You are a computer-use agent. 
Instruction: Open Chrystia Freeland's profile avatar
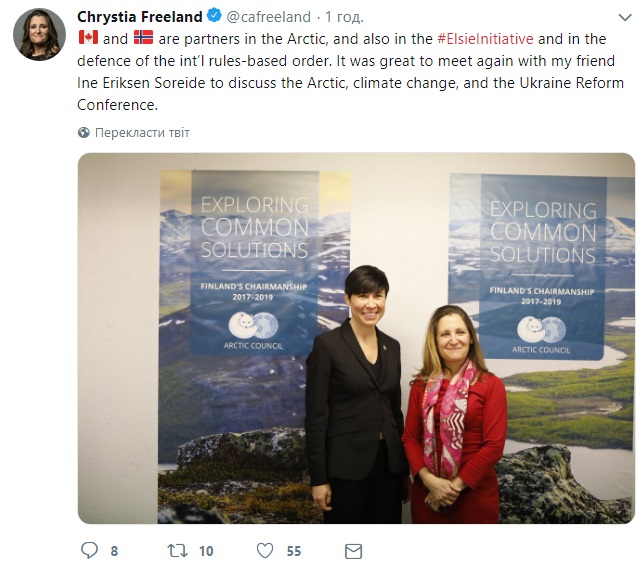click(x=39, y=35)
